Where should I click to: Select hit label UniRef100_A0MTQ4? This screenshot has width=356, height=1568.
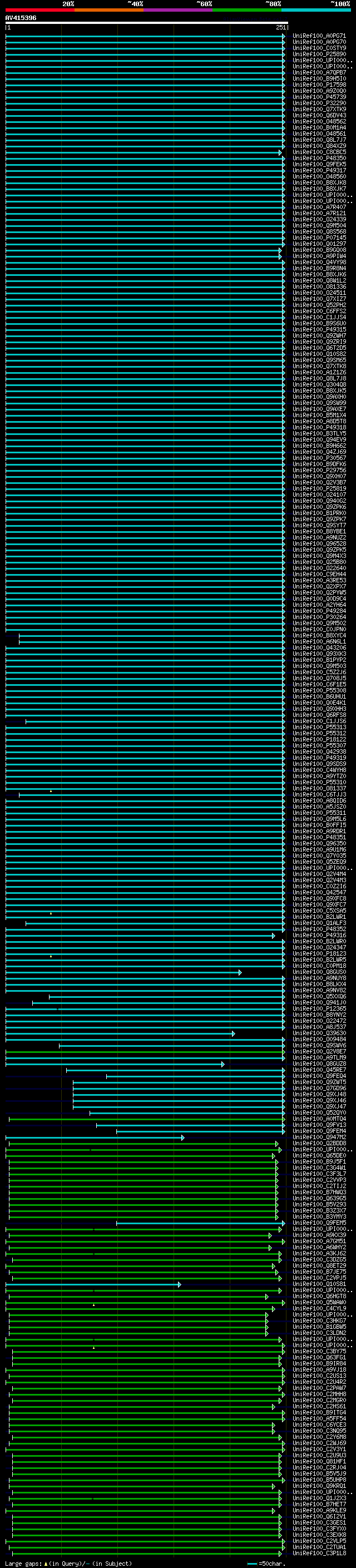[x=319, y=1119]
